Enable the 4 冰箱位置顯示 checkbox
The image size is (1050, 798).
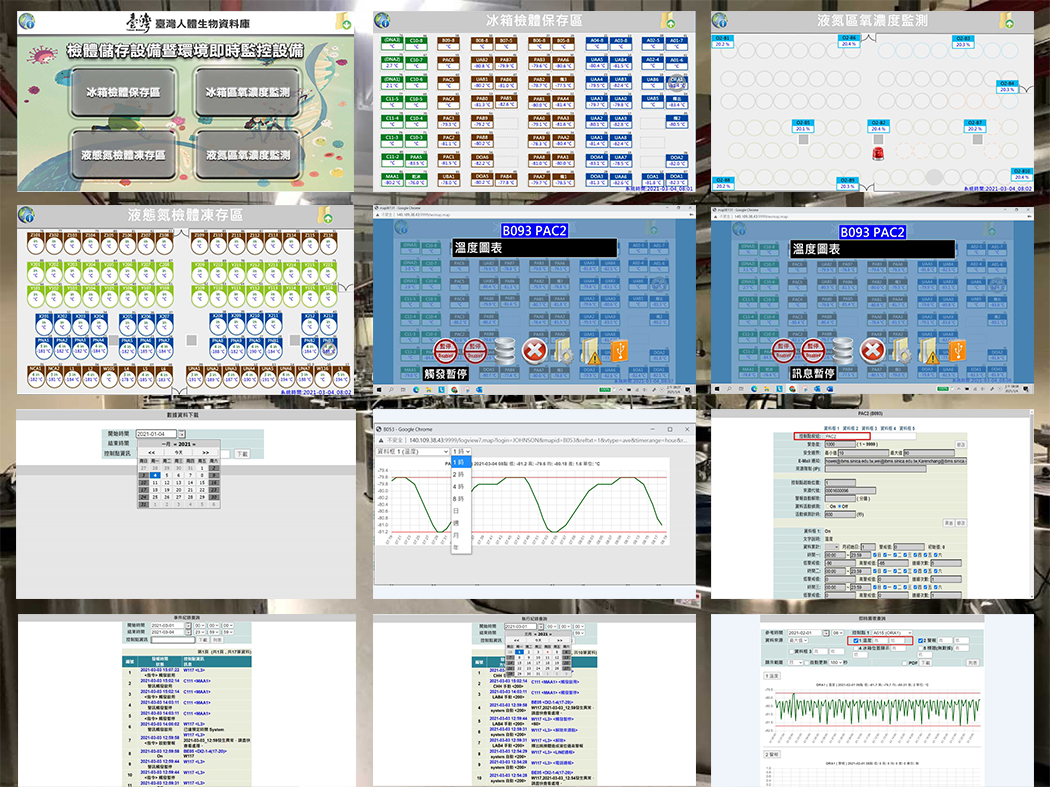point(857,648)
